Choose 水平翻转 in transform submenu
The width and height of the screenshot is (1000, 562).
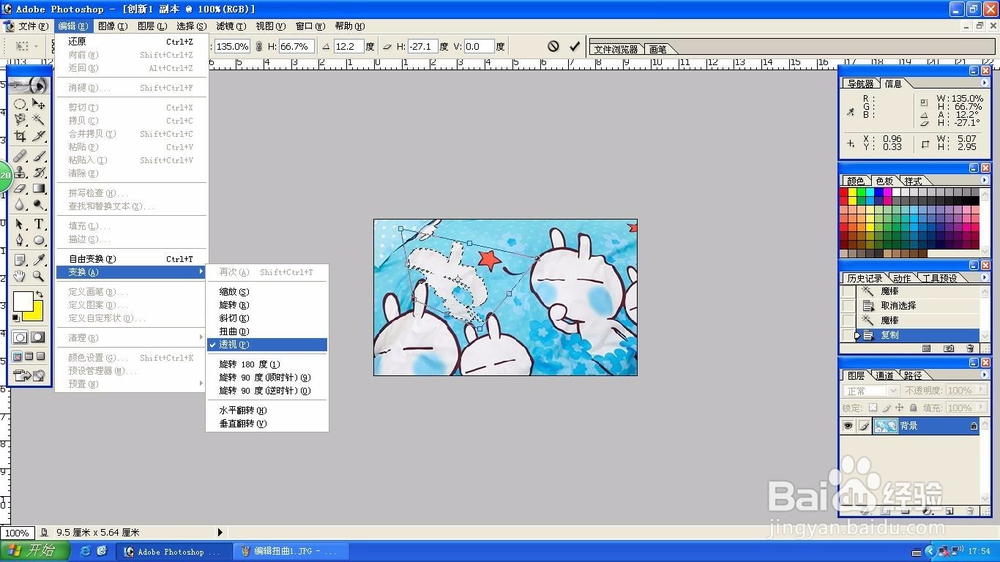pyautogui.click(x=267, y=410)
